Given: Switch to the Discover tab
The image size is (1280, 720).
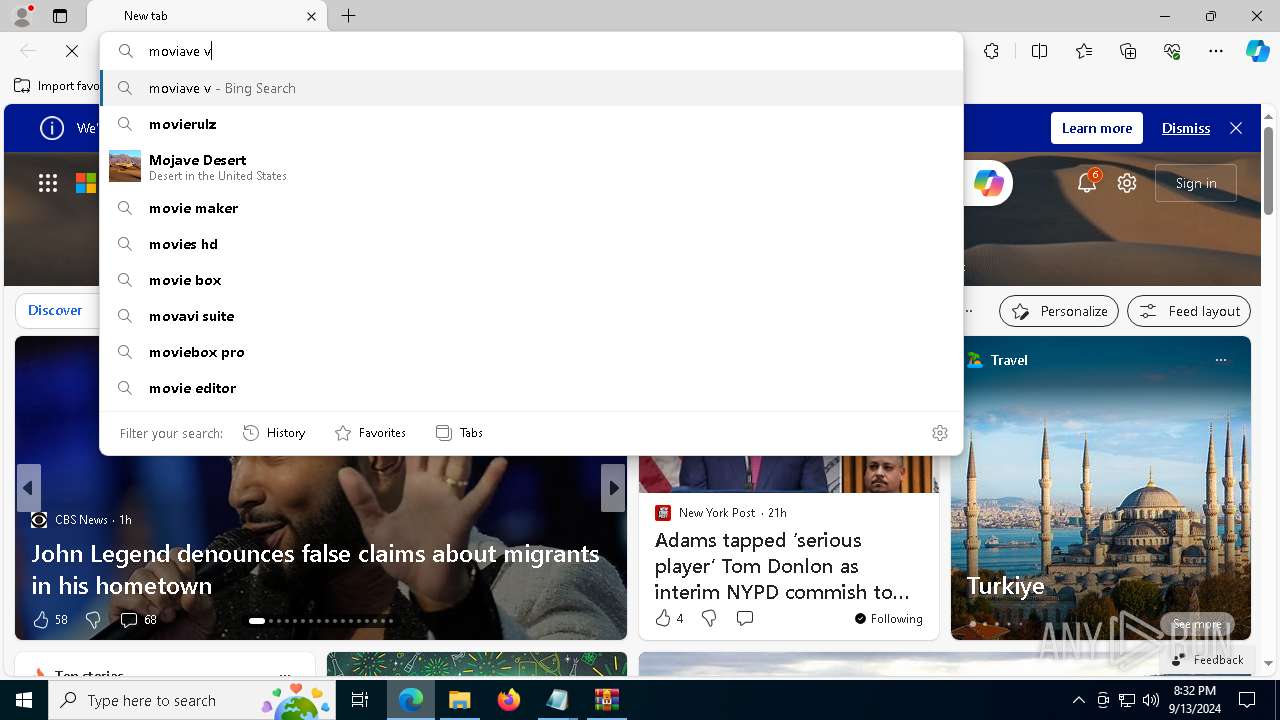Looking at the screenshot, I should pyautogui.click(x=55, y=310).
